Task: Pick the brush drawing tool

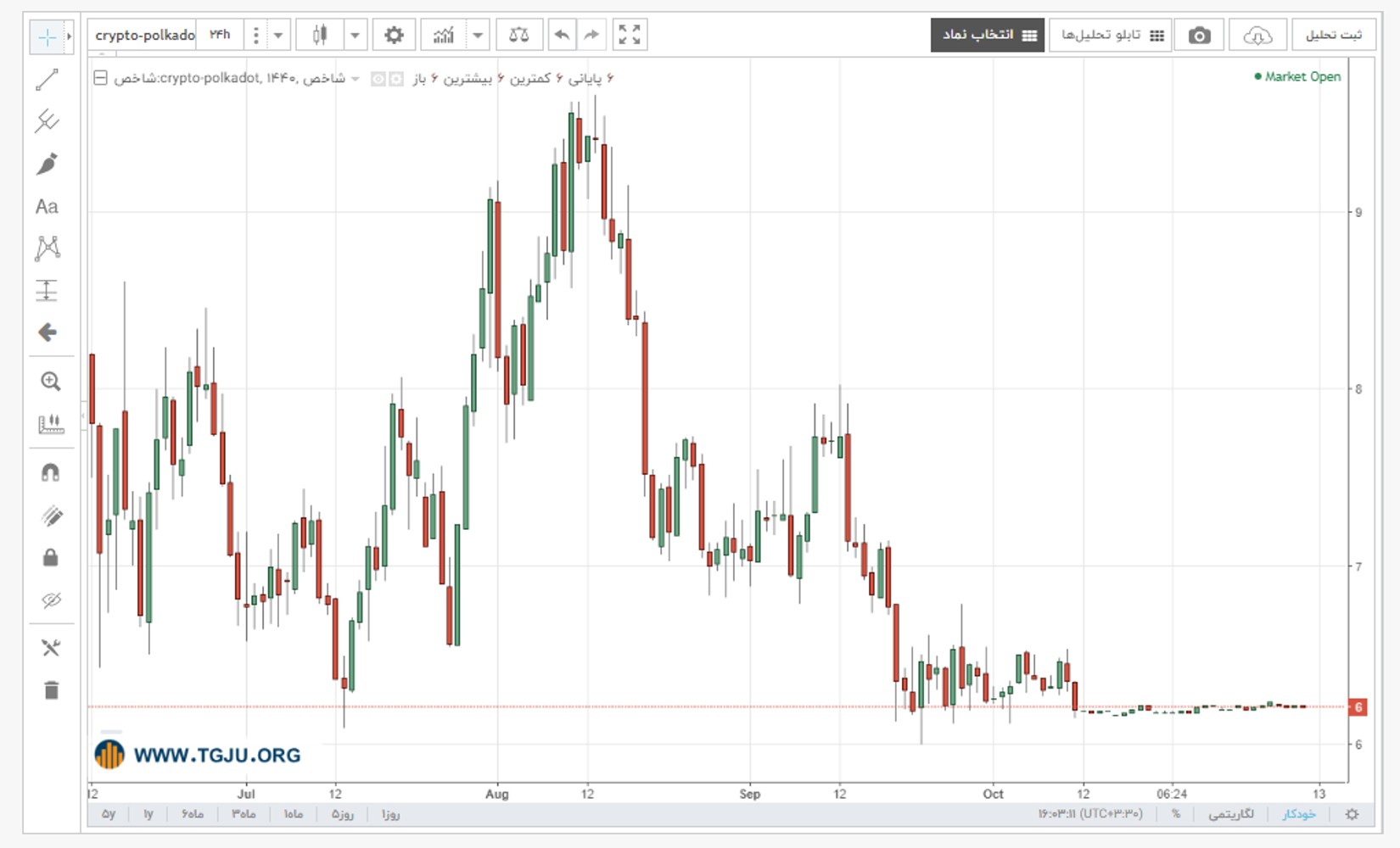Action: tap(48, 164)
